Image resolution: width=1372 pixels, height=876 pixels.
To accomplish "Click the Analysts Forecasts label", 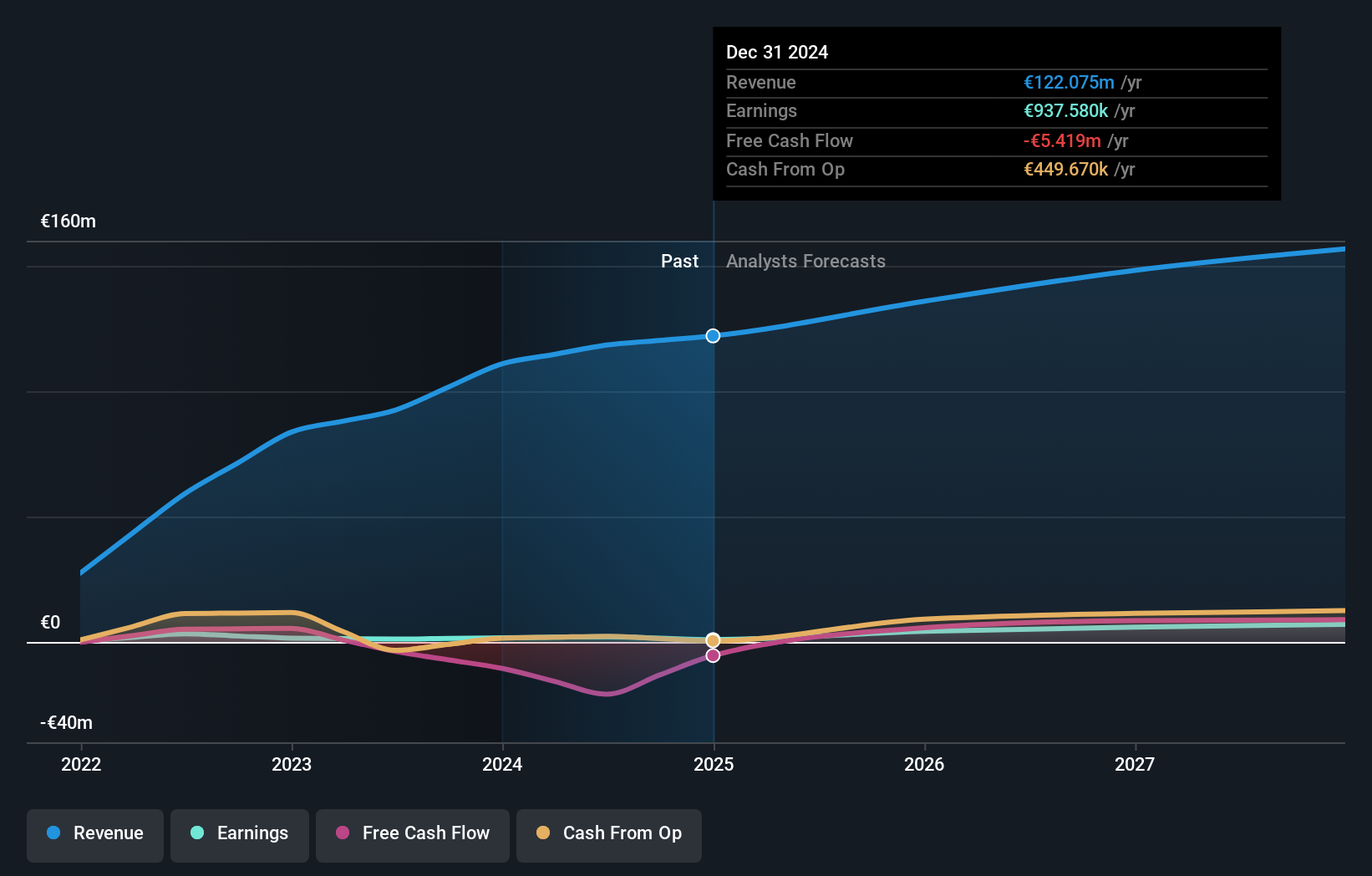I will click(x=805, y=261).
